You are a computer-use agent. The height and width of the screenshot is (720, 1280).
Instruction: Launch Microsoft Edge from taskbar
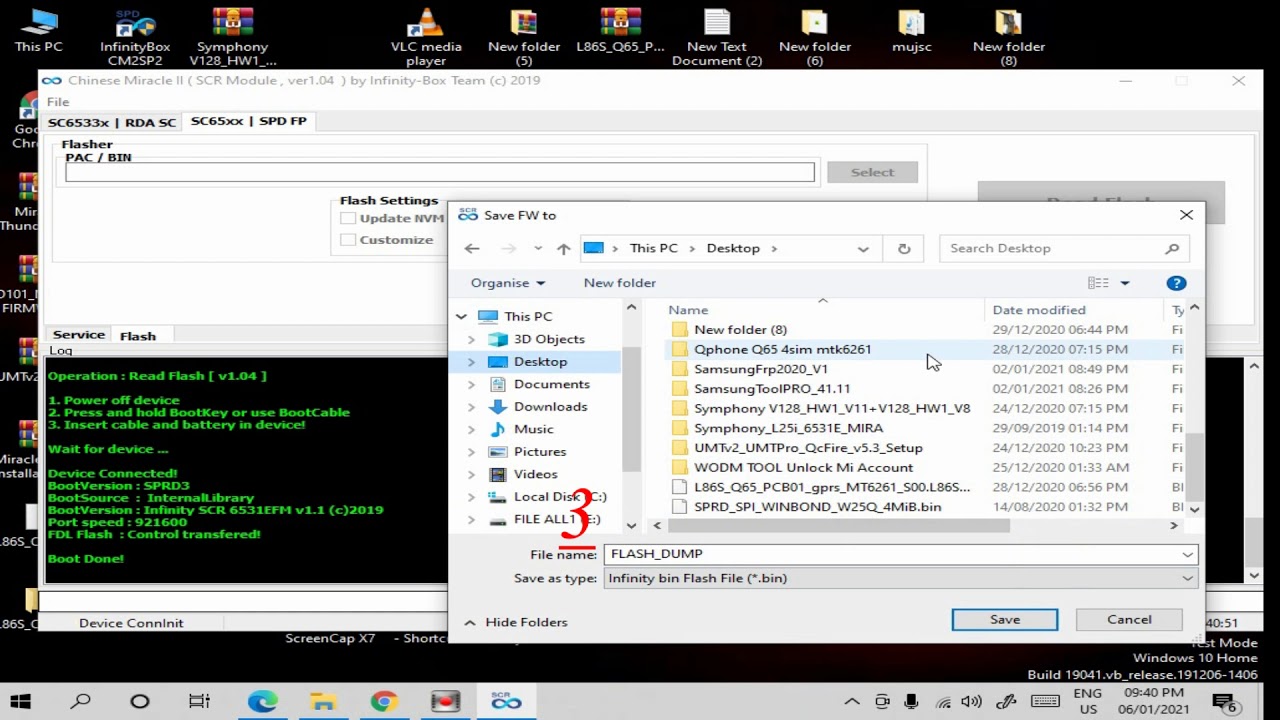262,702
